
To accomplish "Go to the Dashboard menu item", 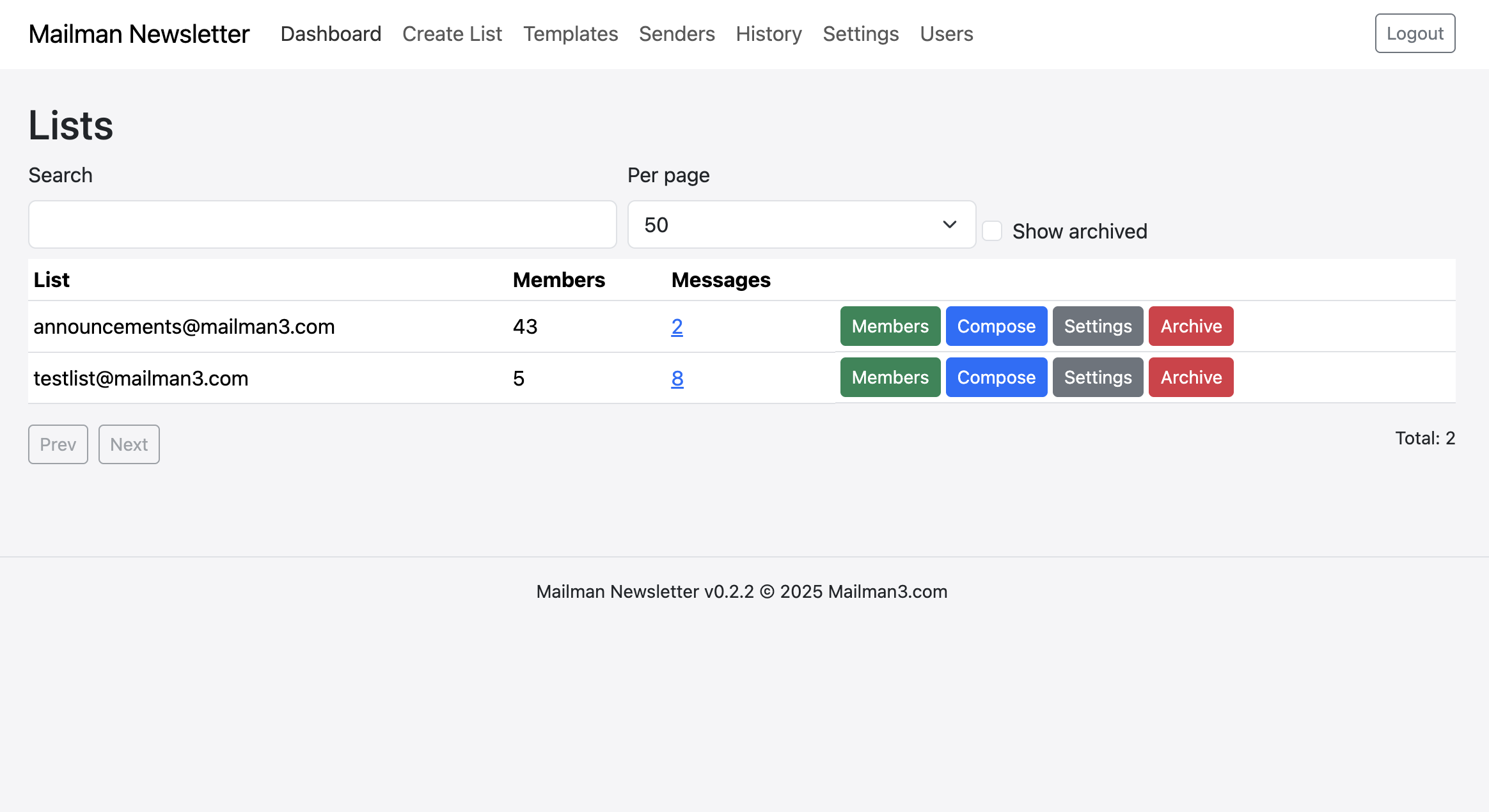I will pyautogui.click(x=331, y=34).
